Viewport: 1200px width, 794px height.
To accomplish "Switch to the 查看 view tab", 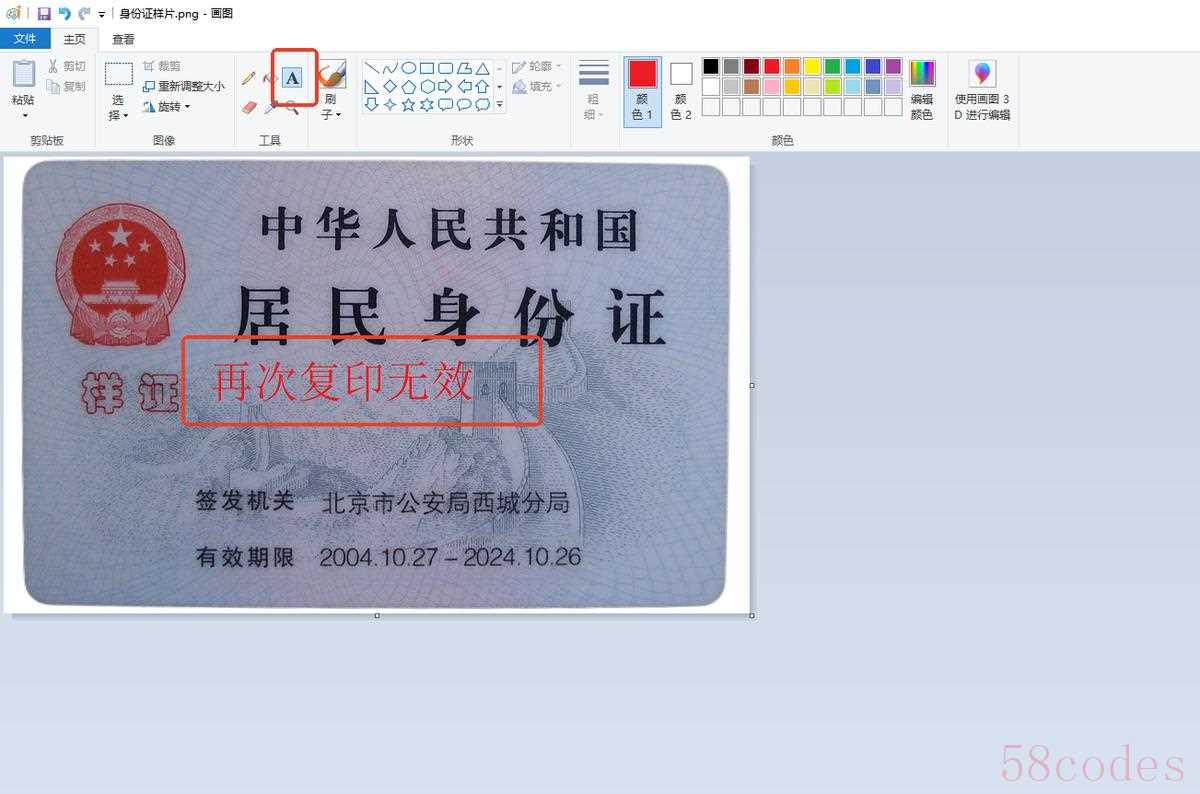I will click(x=123, y=39).
